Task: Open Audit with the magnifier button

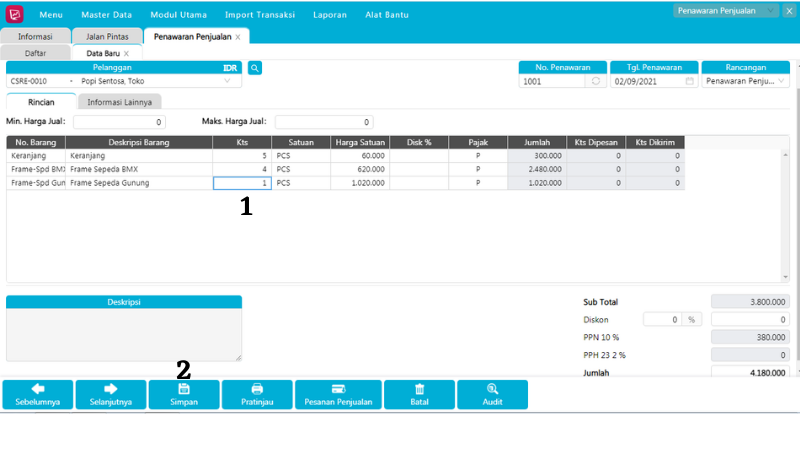Action: tap(492, 395)
